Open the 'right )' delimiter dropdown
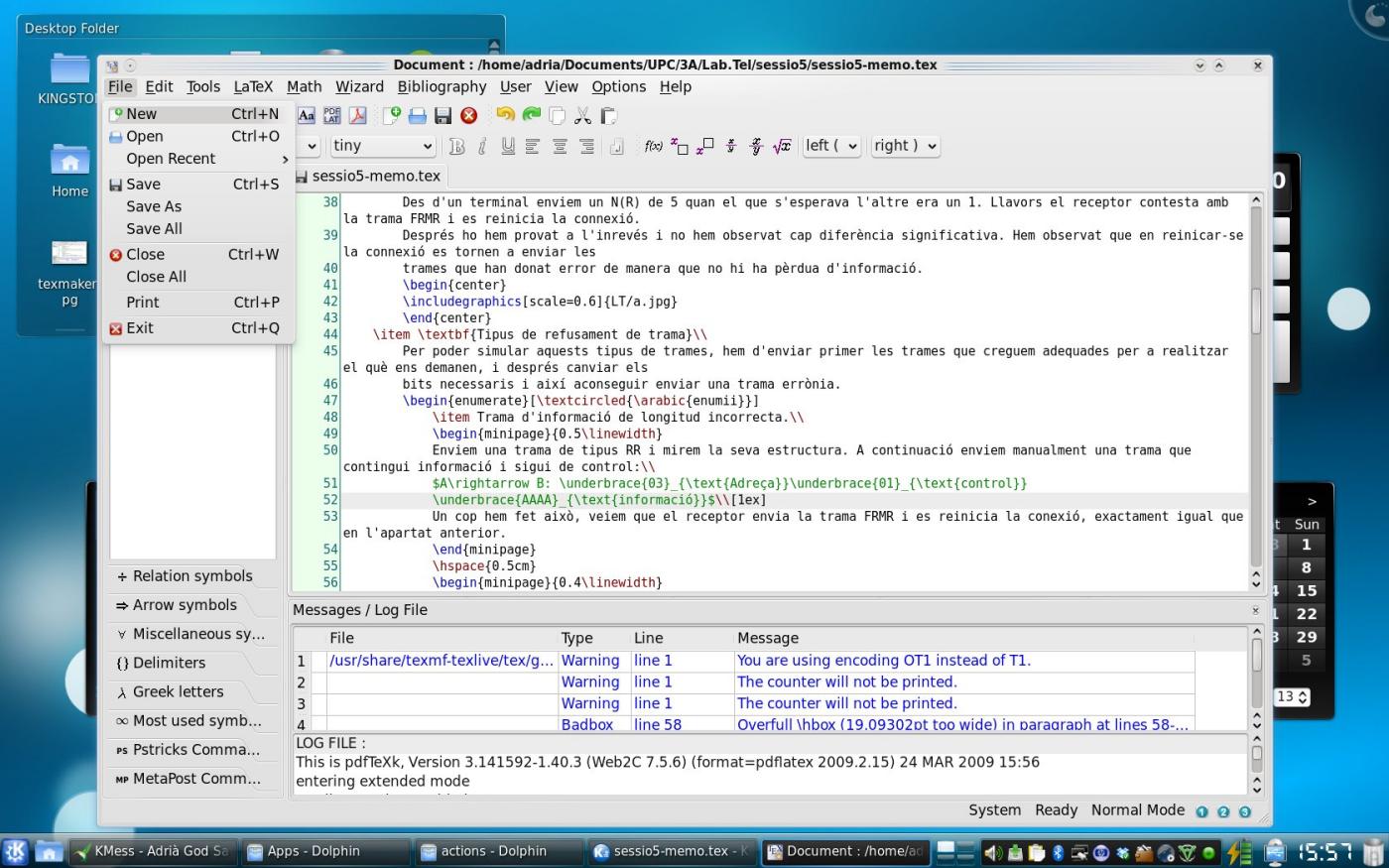This screenshot has height=868, width=1389. pos(903,146)
